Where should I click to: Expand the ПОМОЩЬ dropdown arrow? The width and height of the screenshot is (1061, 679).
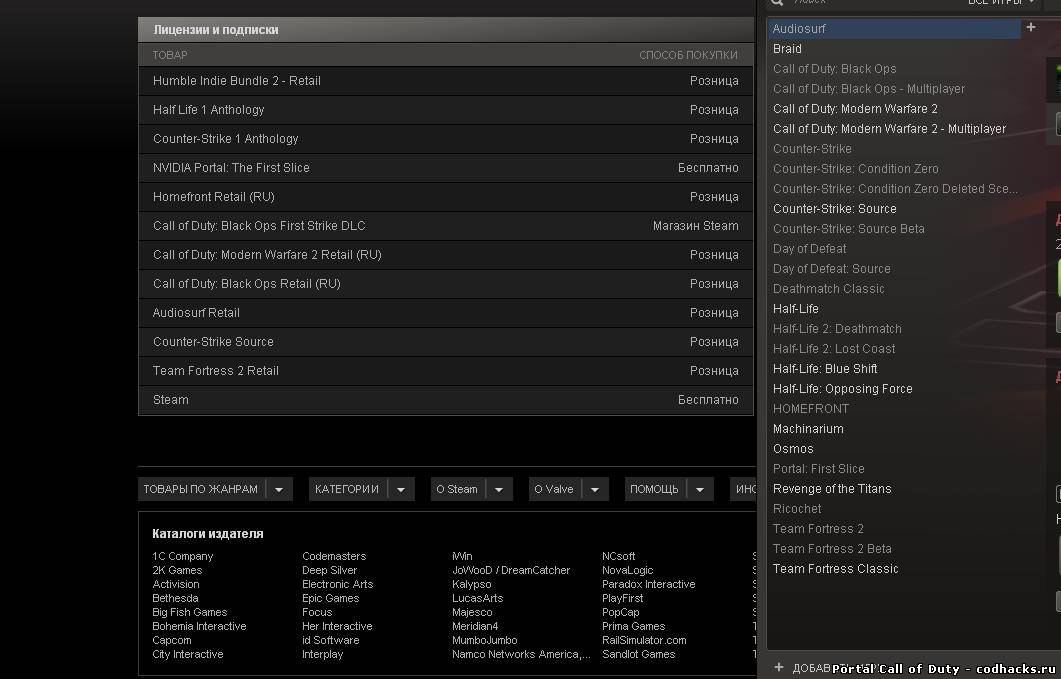click(x=700, y=489)
